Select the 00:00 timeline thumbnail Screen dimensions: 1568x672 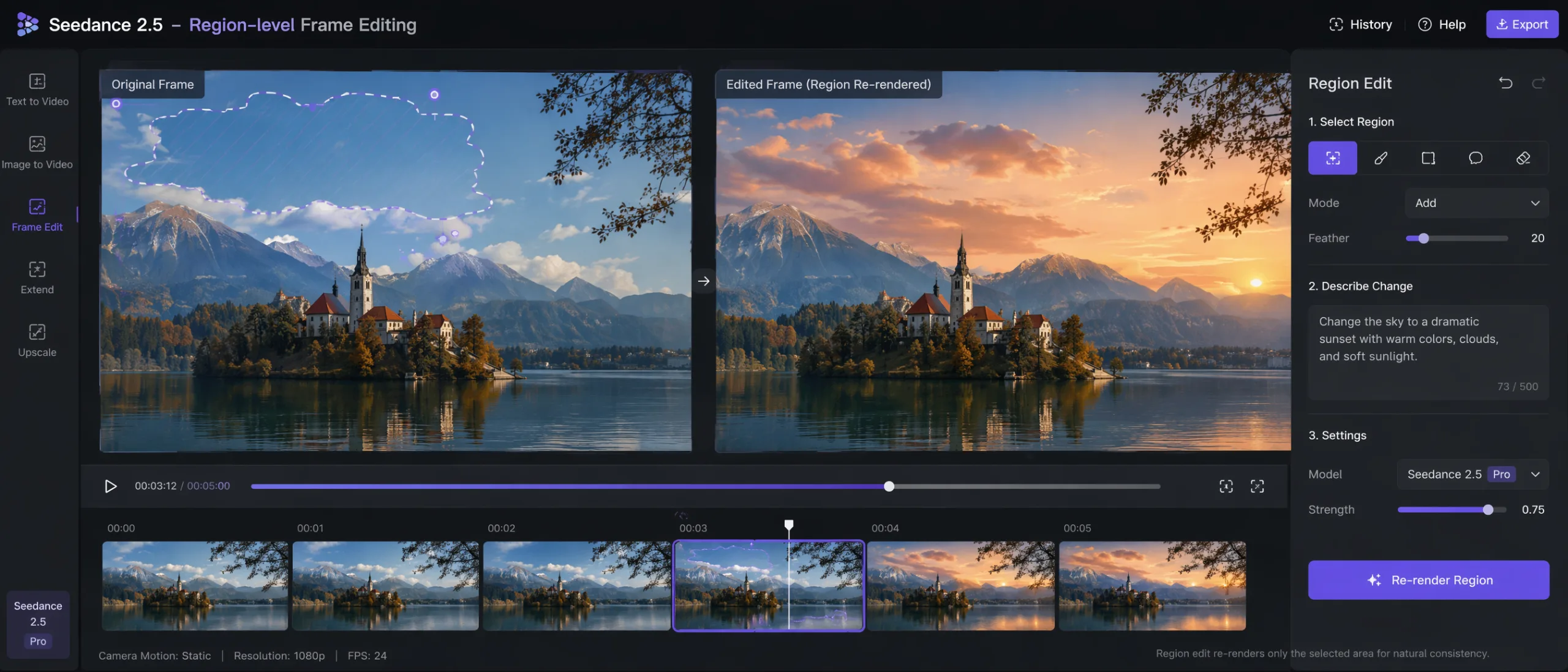coord(195,586)
